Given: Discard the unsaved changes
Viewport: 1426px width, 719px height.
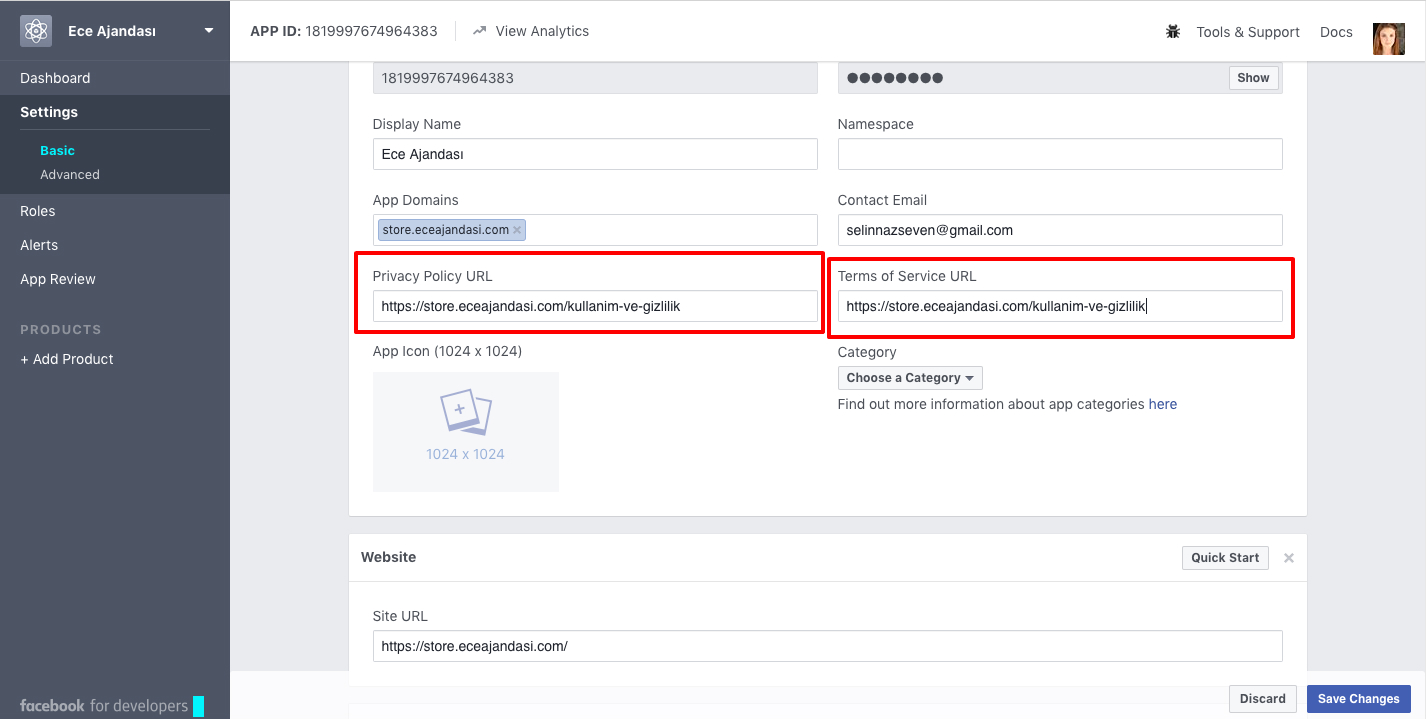Looking at the screenshot, I should (x=1262, y=699).
